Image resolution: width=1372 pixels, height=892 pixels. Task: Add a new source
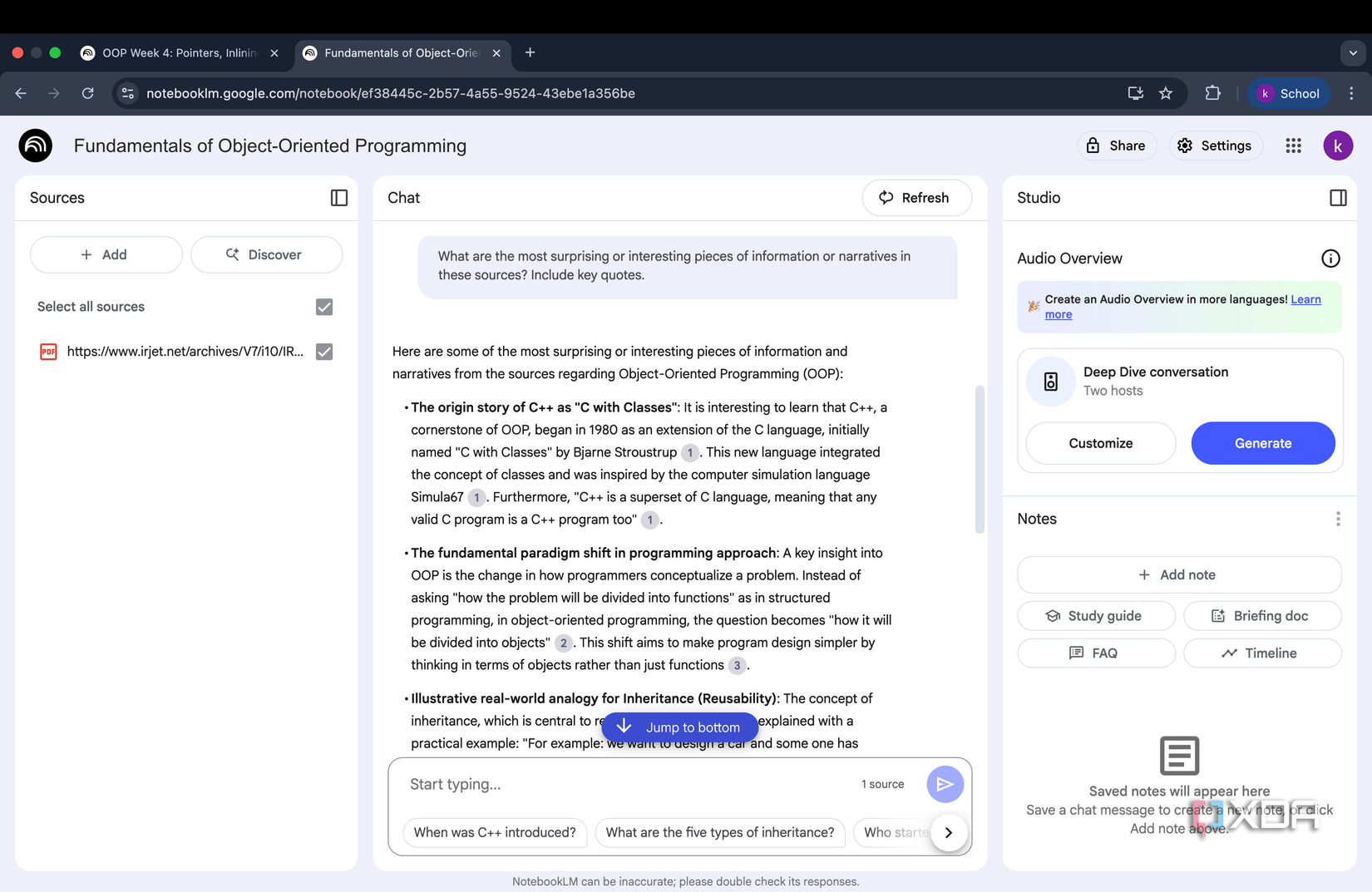(106, 254)
